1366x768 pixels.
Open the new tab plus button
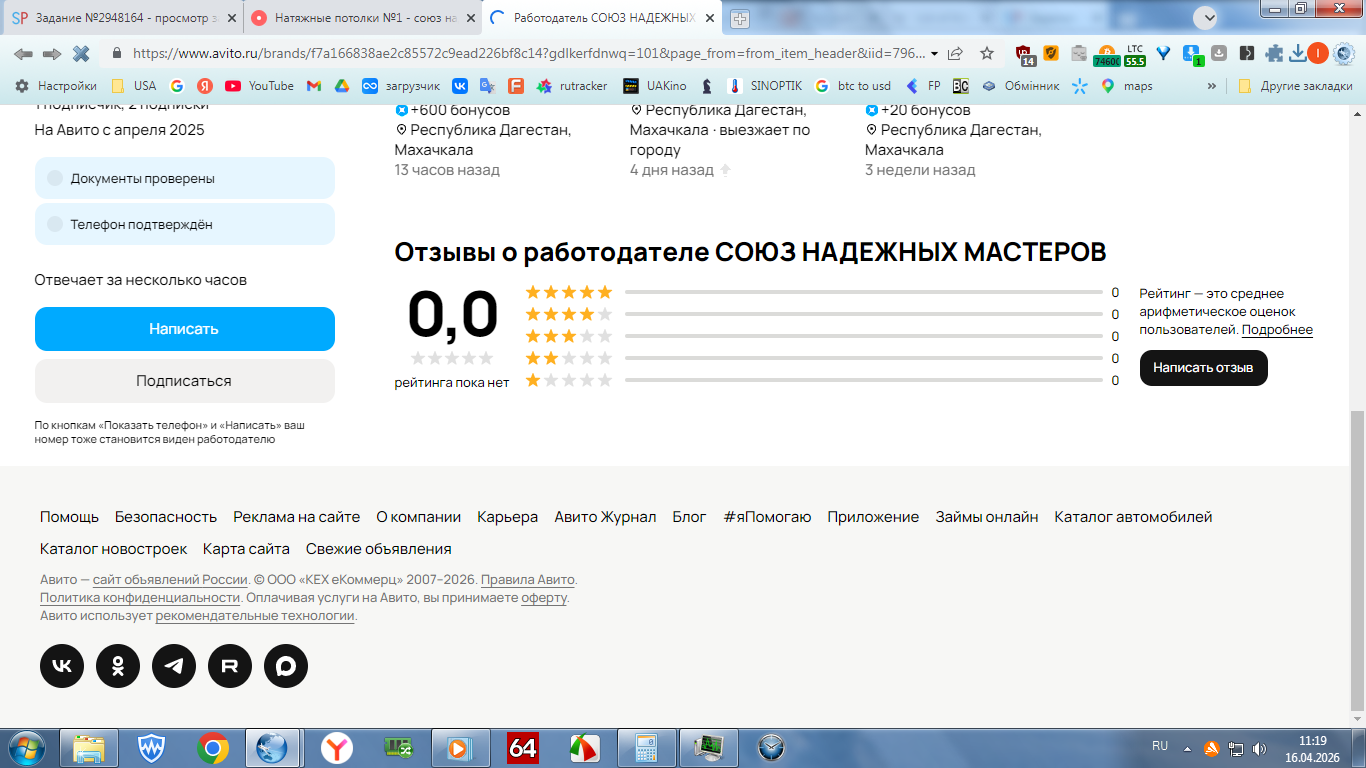pyautogui.click(x=740, y=18)
